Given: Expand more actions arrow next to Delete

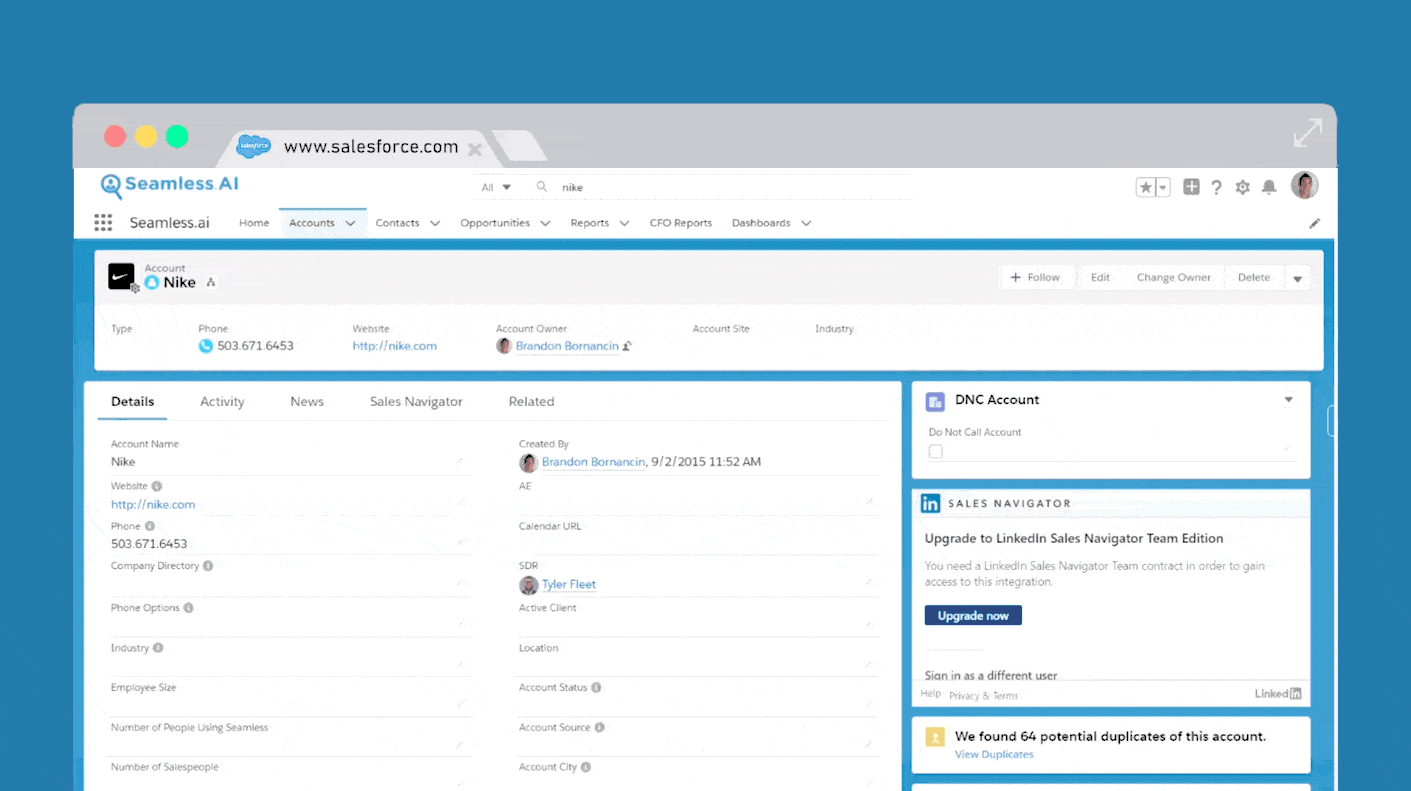Looking at the screenshot, I should click(x=1297, y=279).
